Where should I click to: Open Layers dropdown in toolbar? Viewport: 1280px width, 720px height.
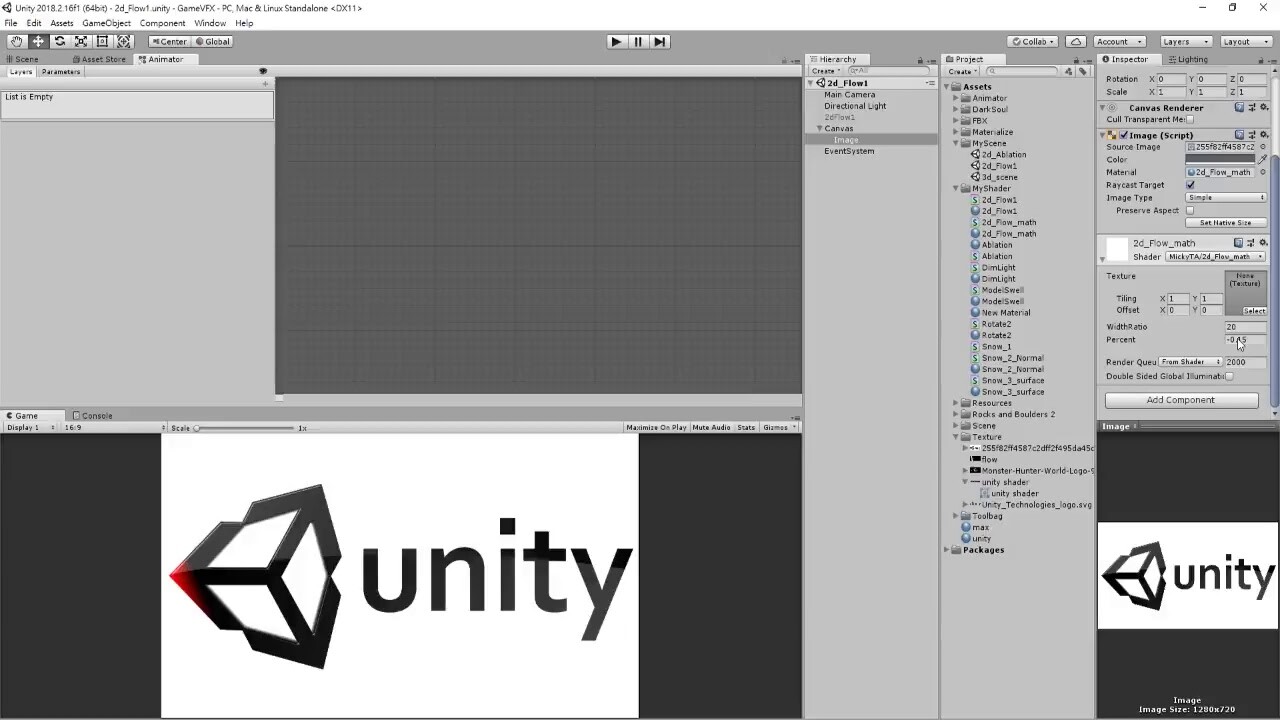[x=1186, y=41]
